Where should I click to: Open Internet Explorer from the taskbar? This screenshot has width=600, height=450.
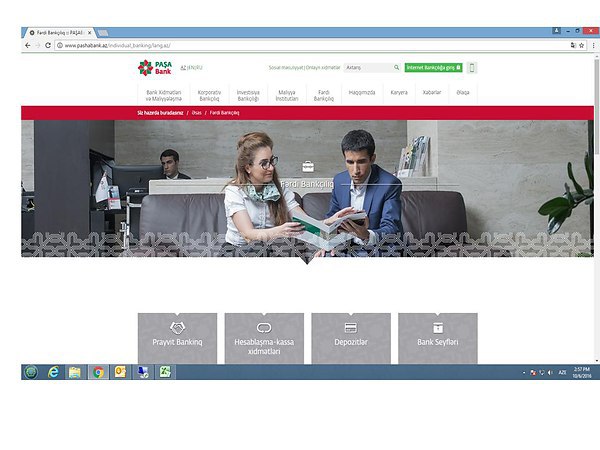coord(53,372)
